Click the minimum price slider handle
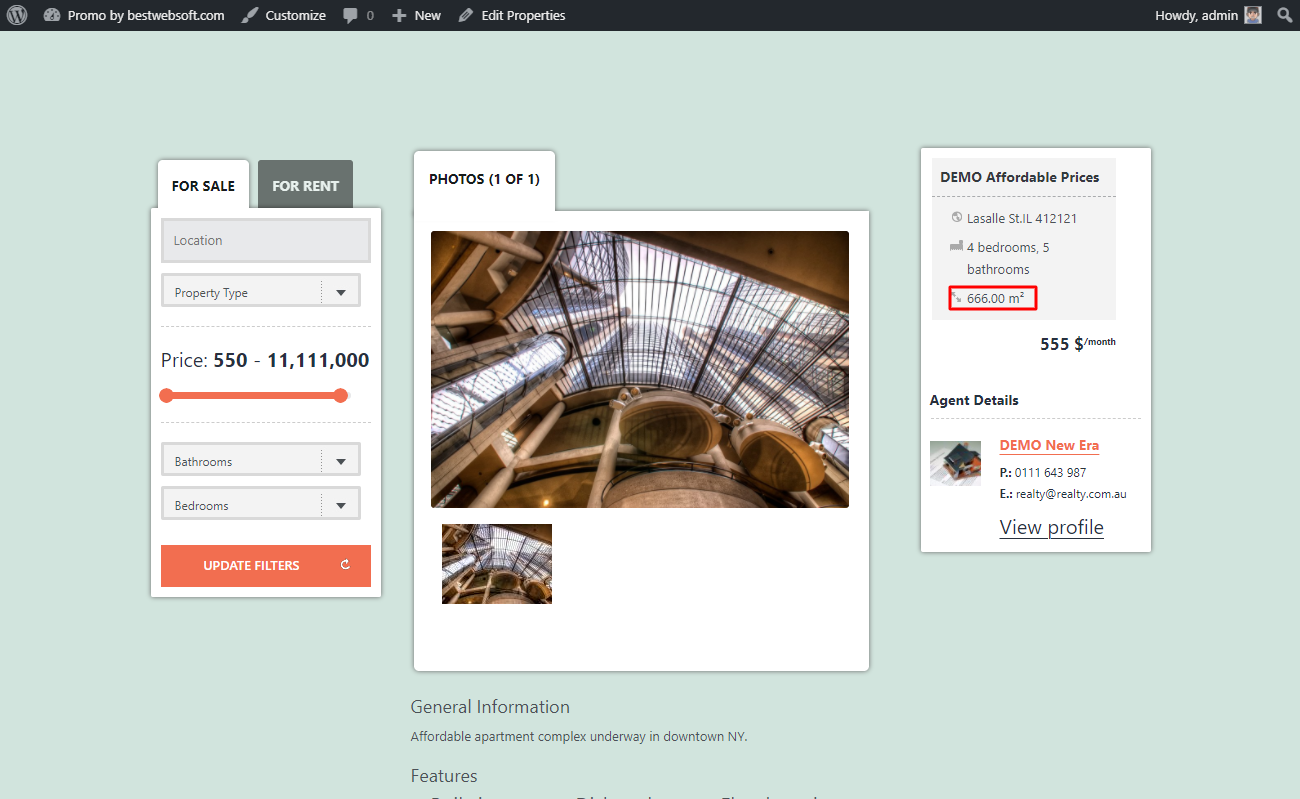The image size is (1300, 799). 166,395
